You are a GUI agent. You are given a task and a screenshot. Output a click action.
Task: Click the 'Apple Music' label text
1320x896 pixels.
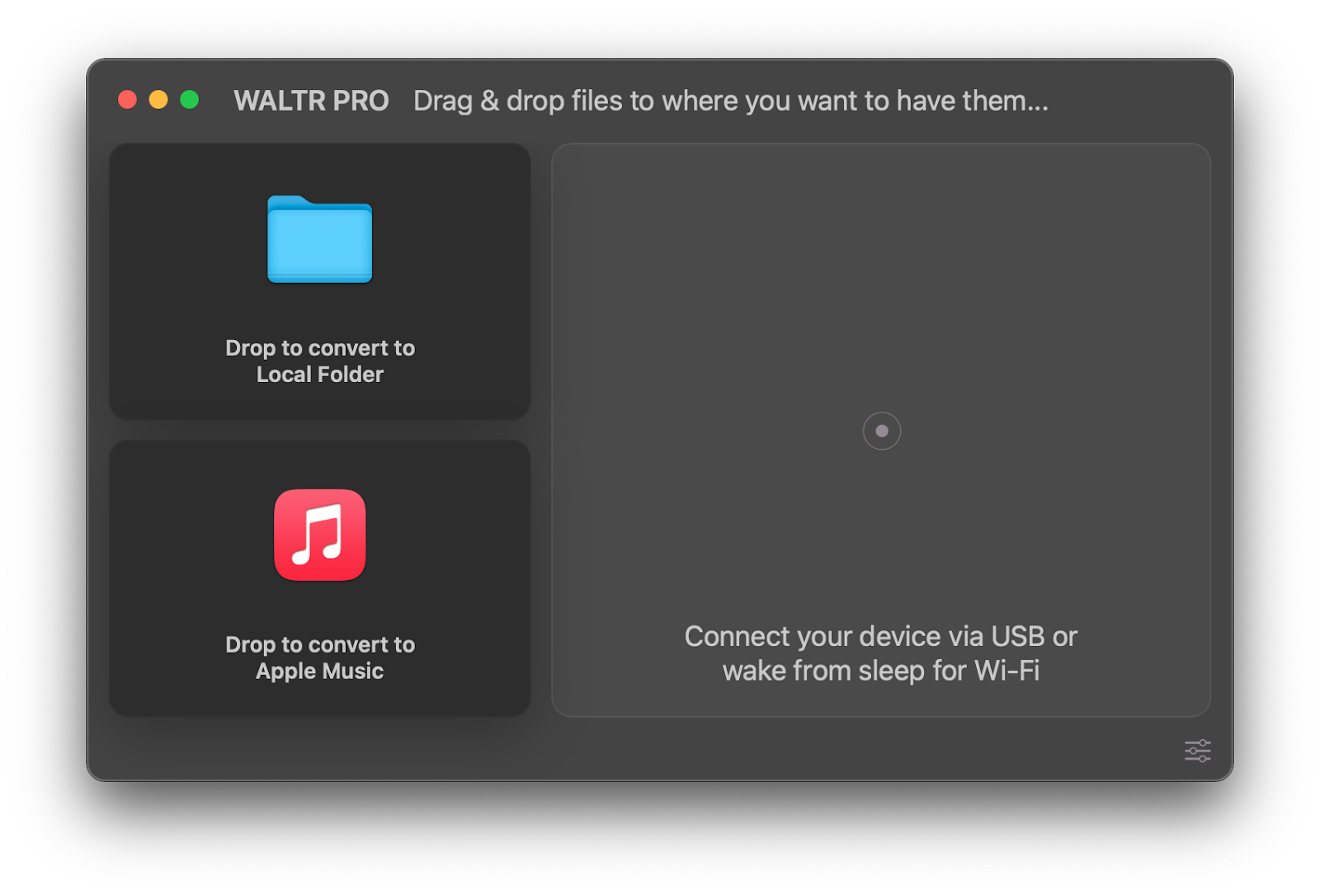(320, 671)
